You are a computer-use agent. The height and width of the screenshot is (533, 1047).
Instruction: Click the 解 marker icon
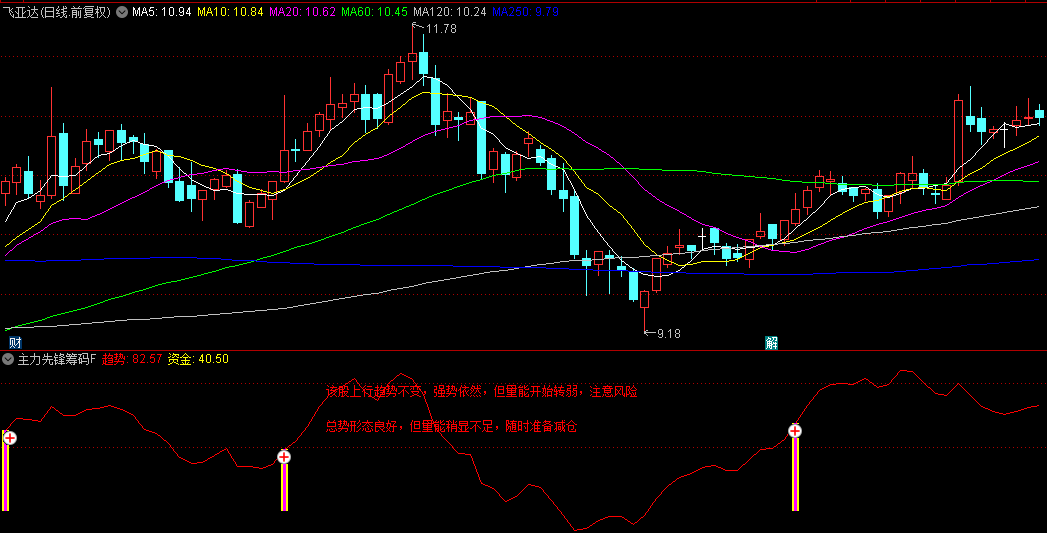(x=772, y=343)
